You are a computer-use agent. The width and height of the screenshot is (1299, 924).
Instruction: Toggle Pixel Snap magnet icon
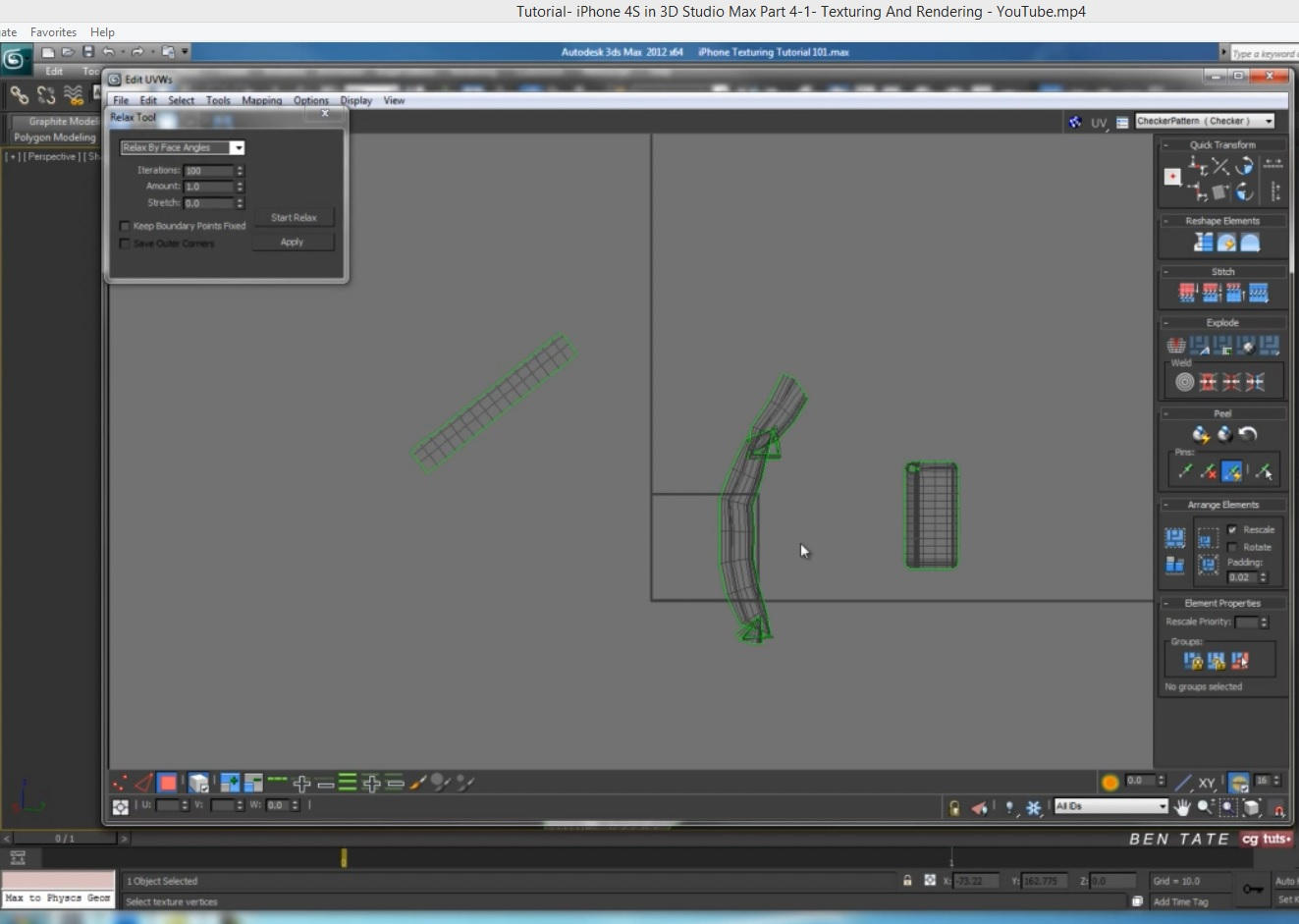pyautogui.click(x=1278, y=808)
